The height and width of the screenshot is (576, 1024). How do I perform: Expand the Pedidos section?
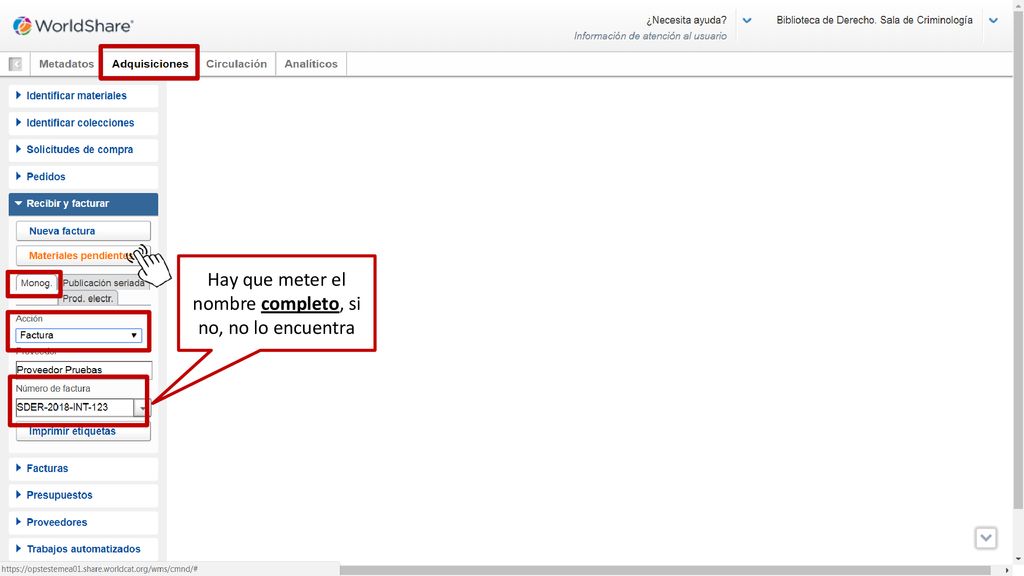point(84,177)
